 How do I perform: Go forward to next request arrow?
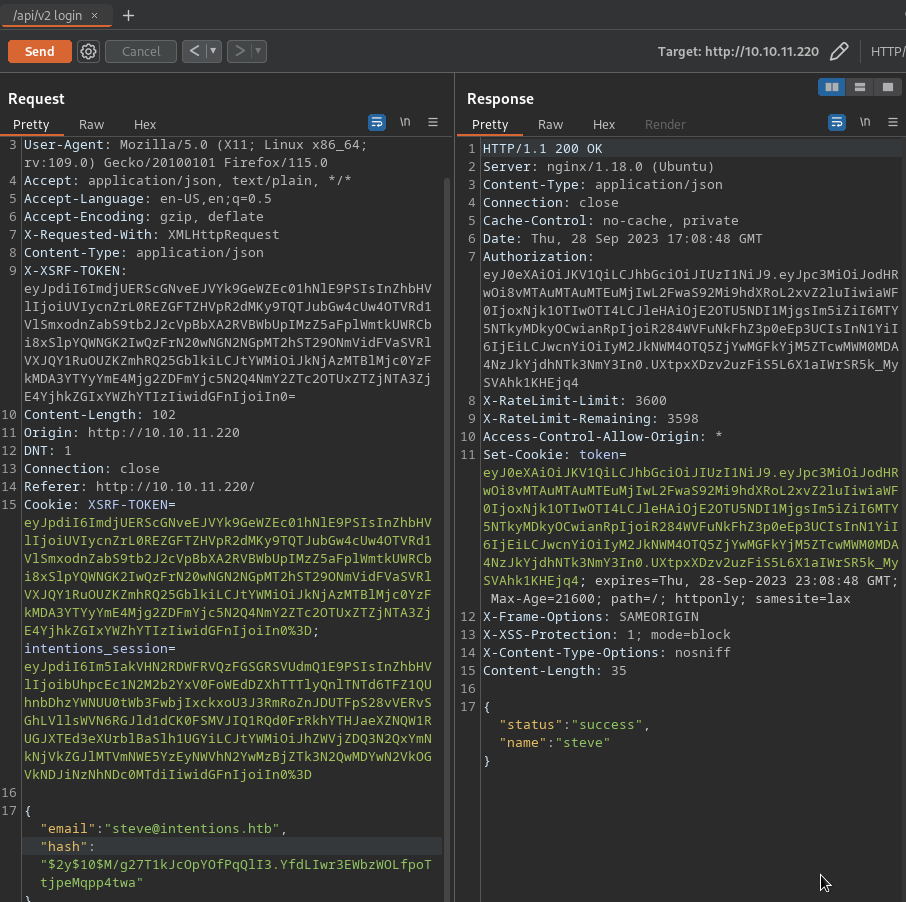[239, 51]
